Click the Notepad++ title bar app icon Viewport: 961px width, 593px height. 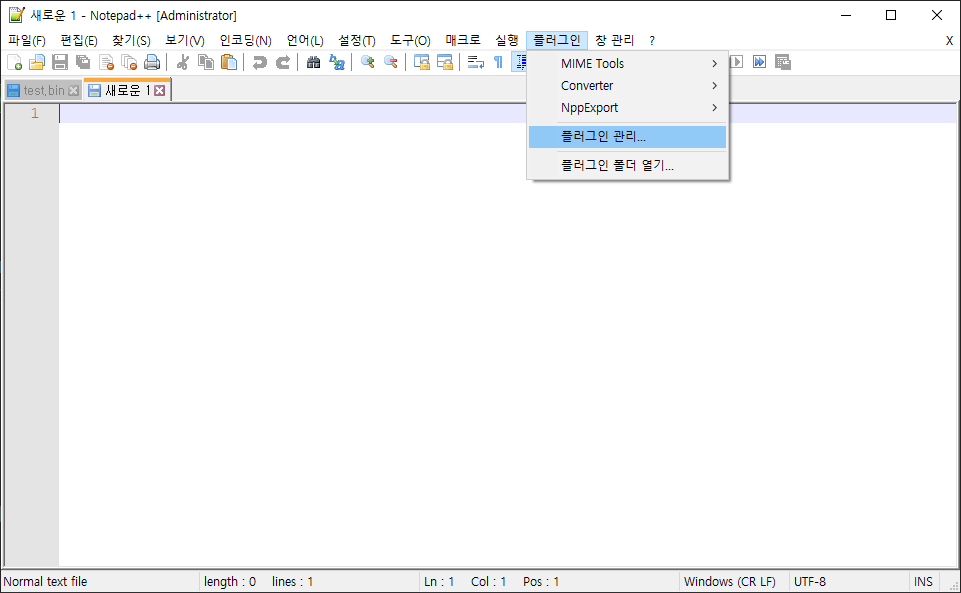17,15
